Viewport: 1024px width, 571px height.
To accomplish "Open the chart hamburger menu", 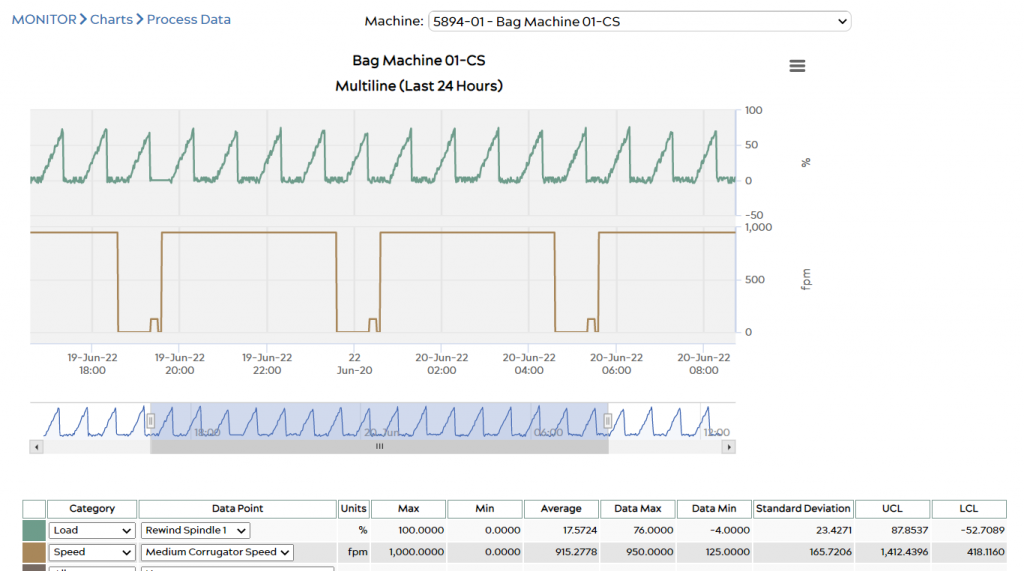I will coord(797,66).
